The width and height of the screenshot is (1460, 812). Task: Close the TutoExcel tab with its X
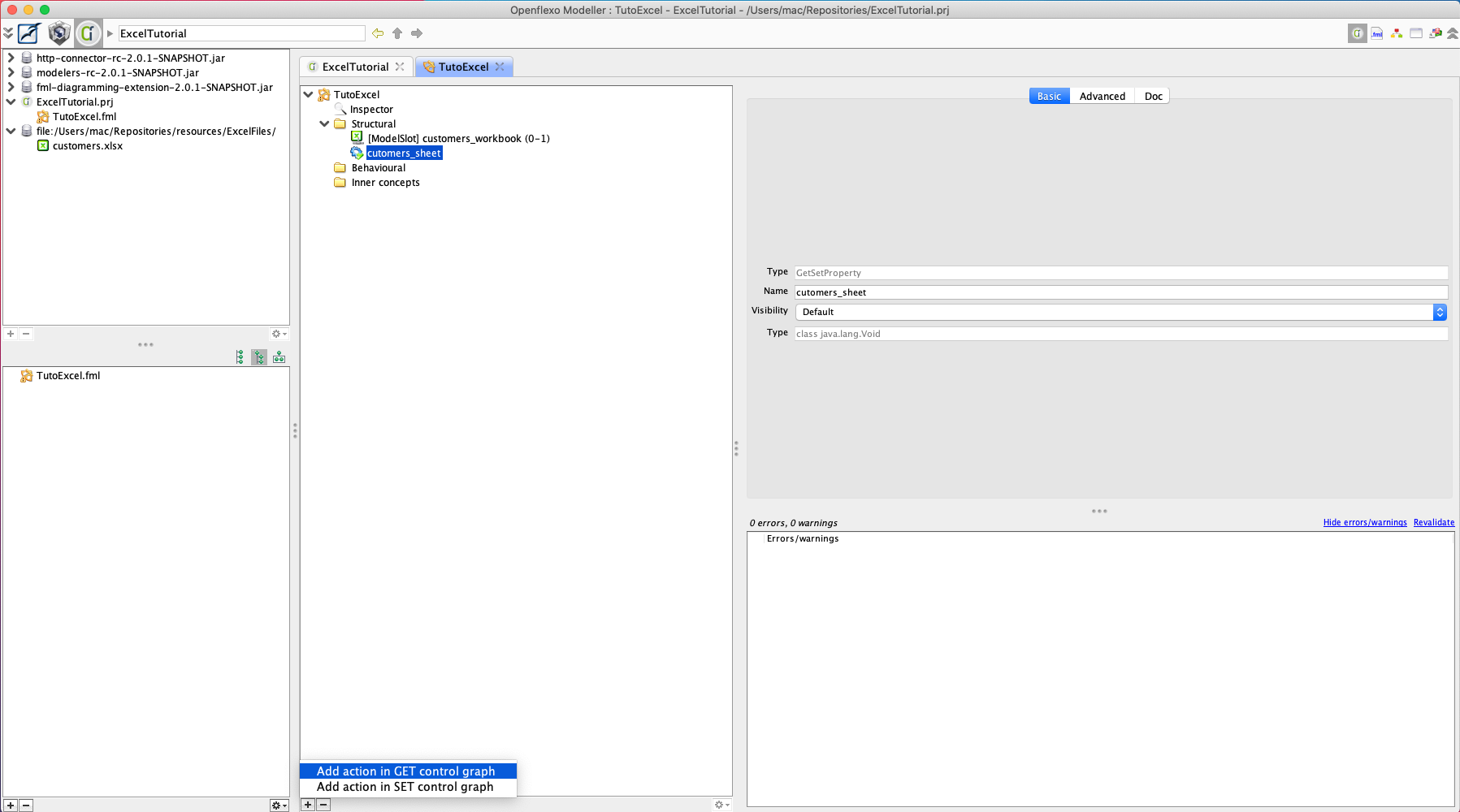tap(500, 67)
